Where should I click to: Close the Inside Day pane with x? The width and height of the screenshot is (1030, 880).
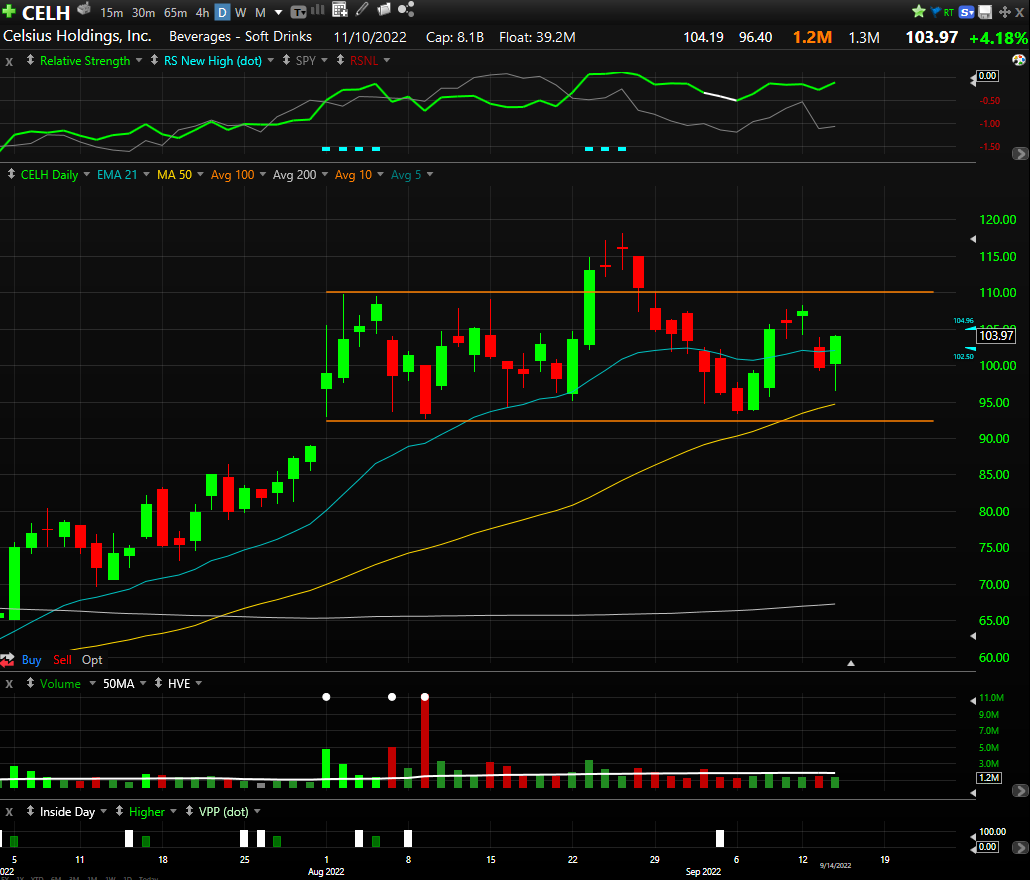point(9,812)
